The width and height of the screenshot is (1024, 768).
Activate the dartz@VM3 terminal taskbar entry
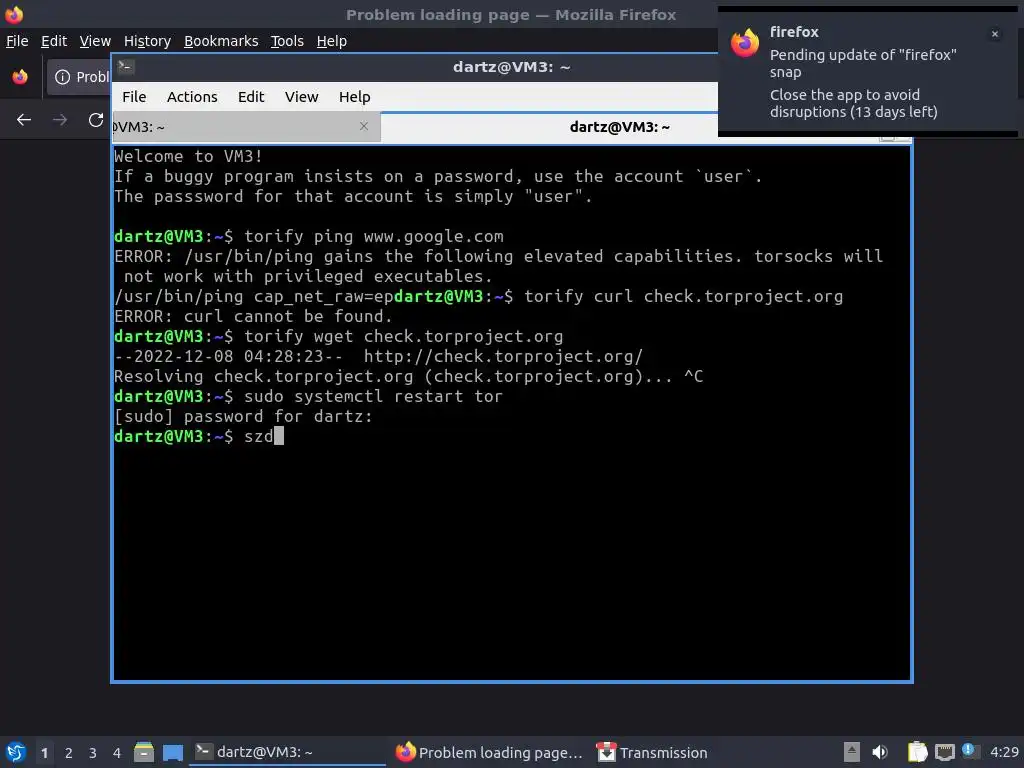coord(287,752)
